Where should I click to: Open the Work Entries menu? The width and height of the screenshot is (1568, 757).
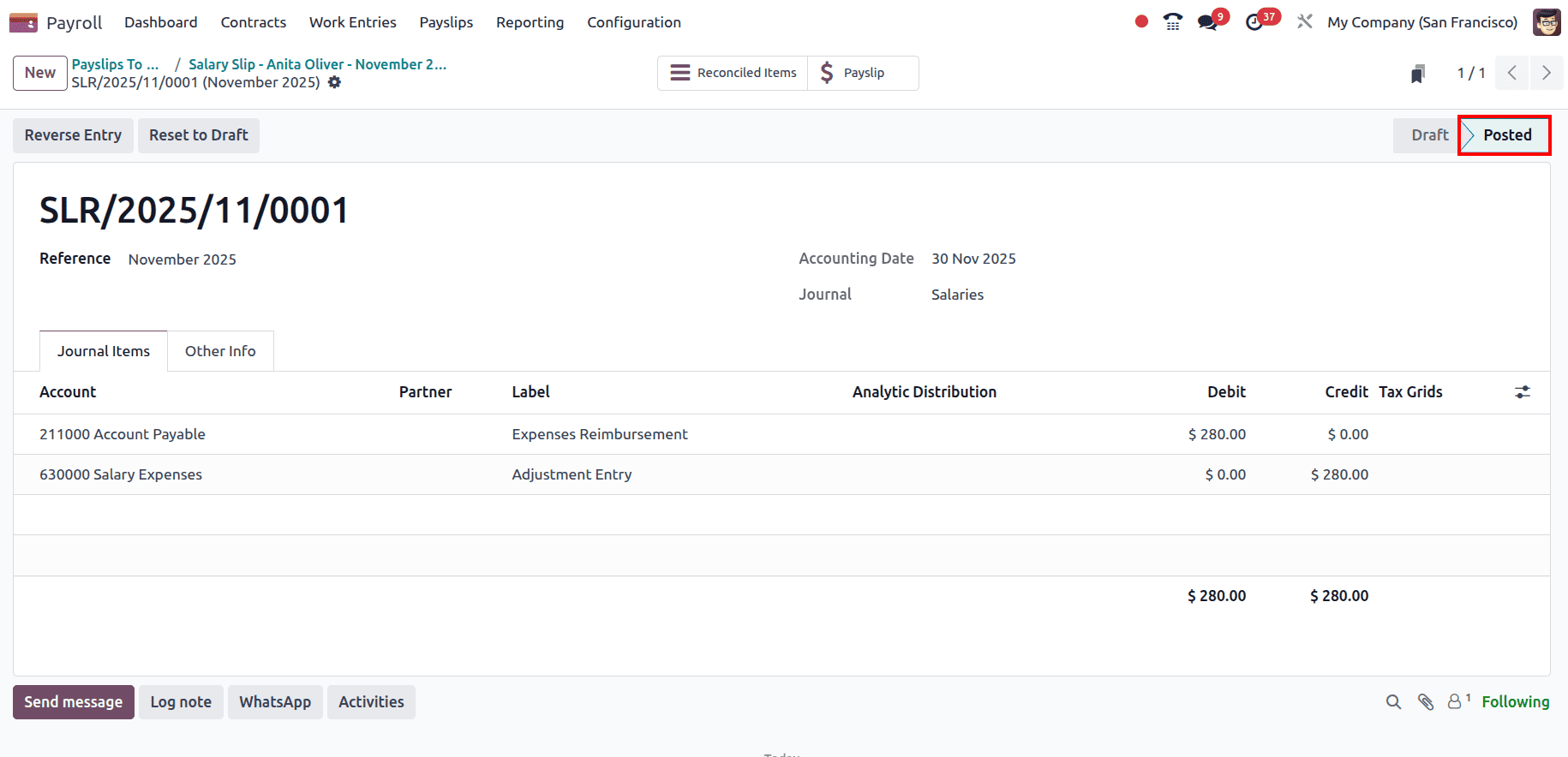[353, 22]
